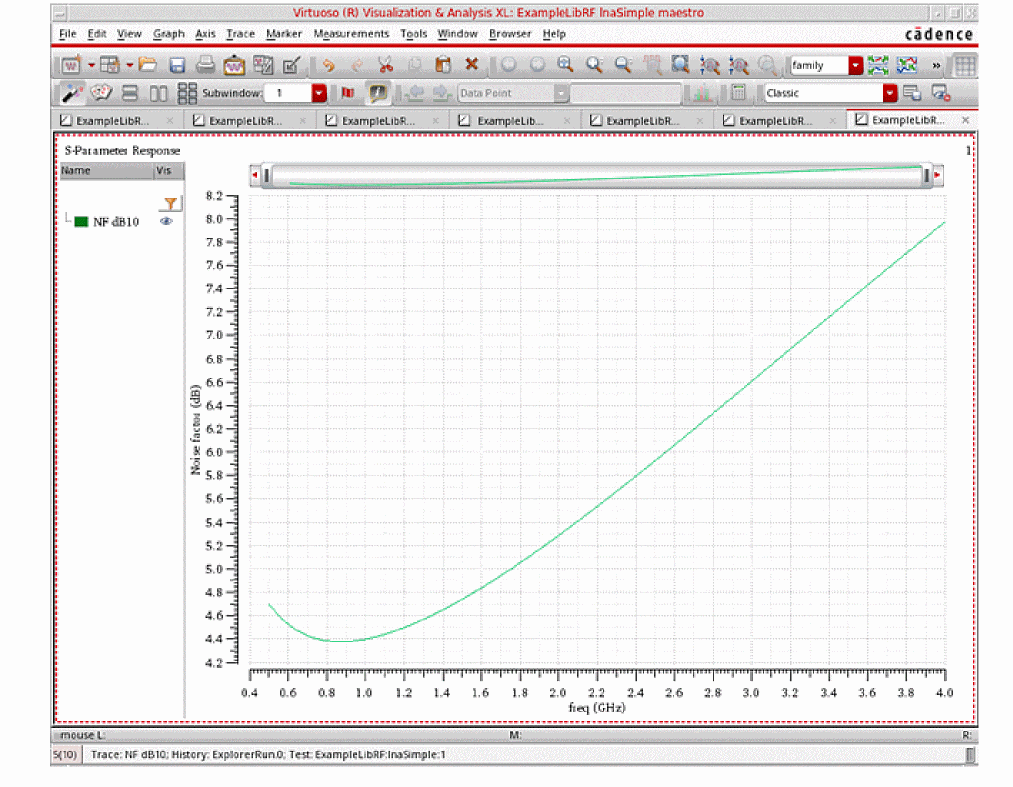Click the right handle of zoom scrollbar
Image resolution: width=1013 pixels, height=787 pixels.
pos(927,176)
